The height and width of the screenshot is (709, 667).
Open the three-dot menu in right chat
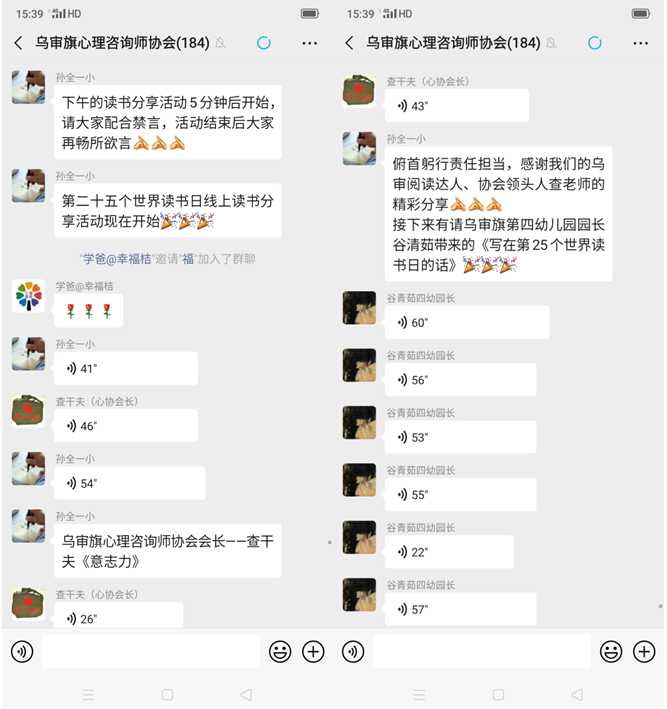[641, 43]
